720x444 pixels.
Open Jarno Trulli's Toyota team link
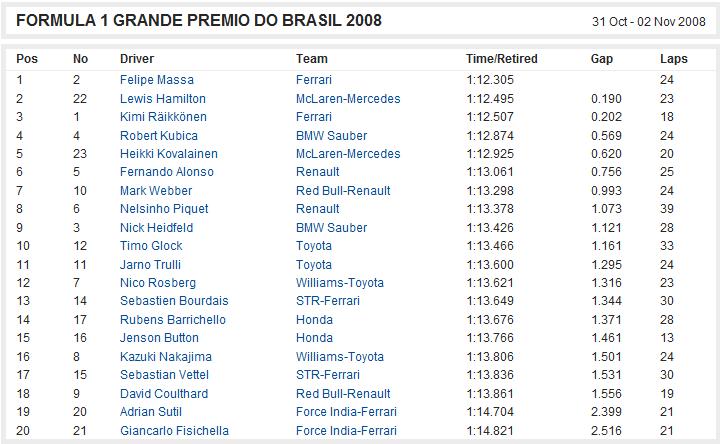314,264
